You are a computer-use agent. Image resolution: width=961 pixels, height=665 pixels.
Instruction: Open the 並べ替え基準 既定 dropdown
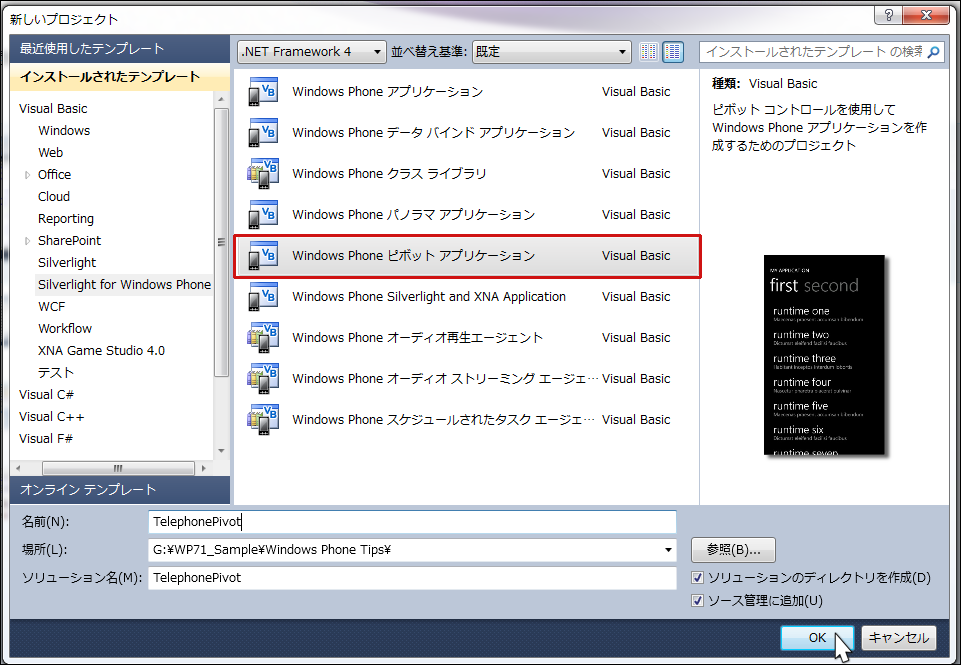552,52
